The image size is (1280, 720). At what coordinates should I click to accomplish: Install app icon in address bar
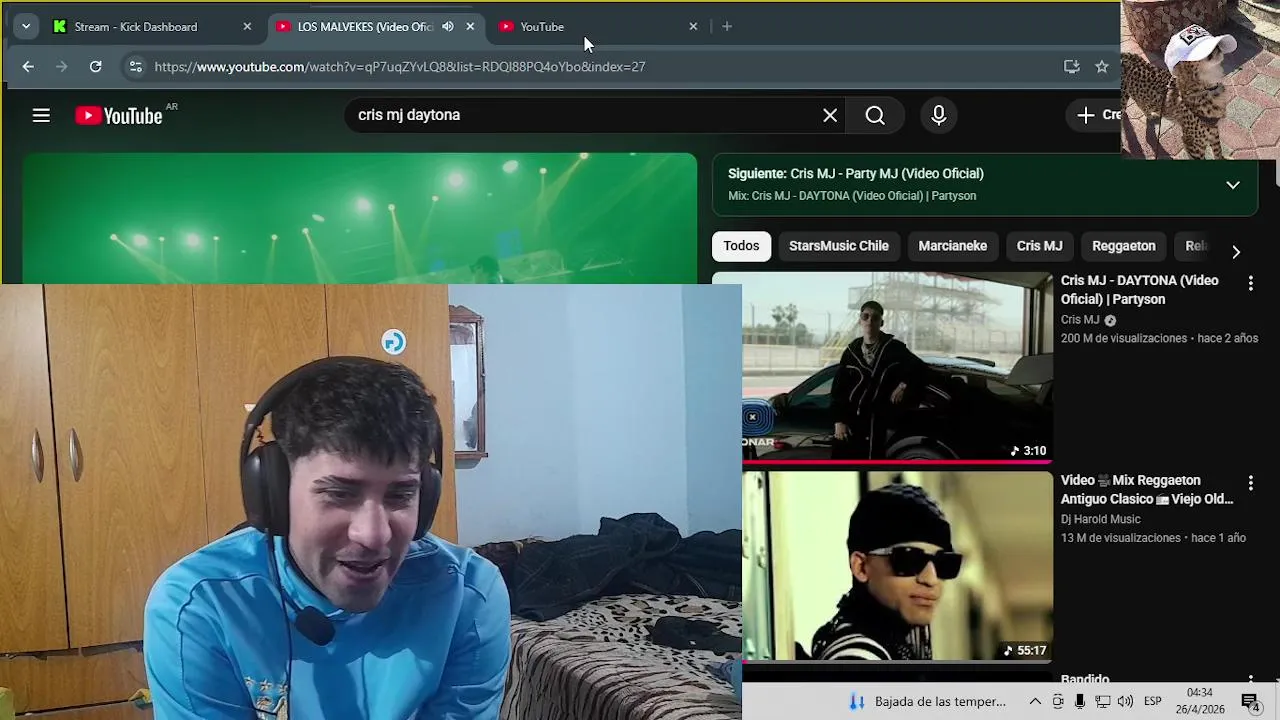[1071, 66]
